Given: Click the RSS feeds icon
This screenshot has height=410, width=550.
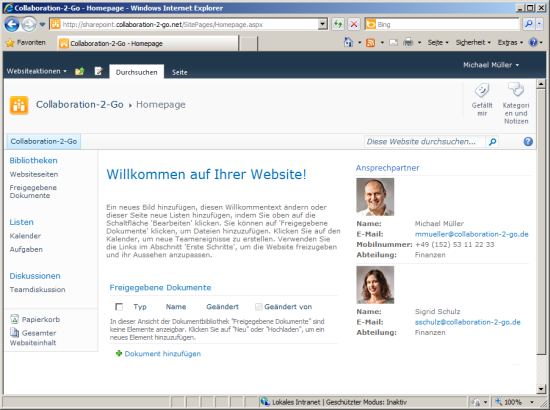Looking at the screenshot, I should point(370,43).
